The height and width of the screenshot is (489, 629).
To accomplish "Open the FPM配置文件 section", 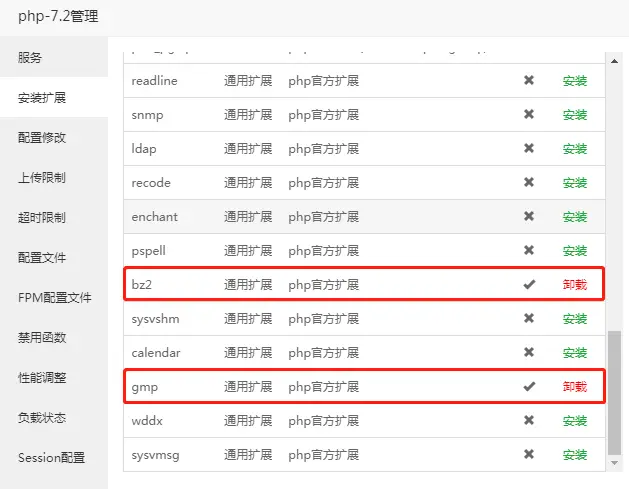I will pos(54,297).
